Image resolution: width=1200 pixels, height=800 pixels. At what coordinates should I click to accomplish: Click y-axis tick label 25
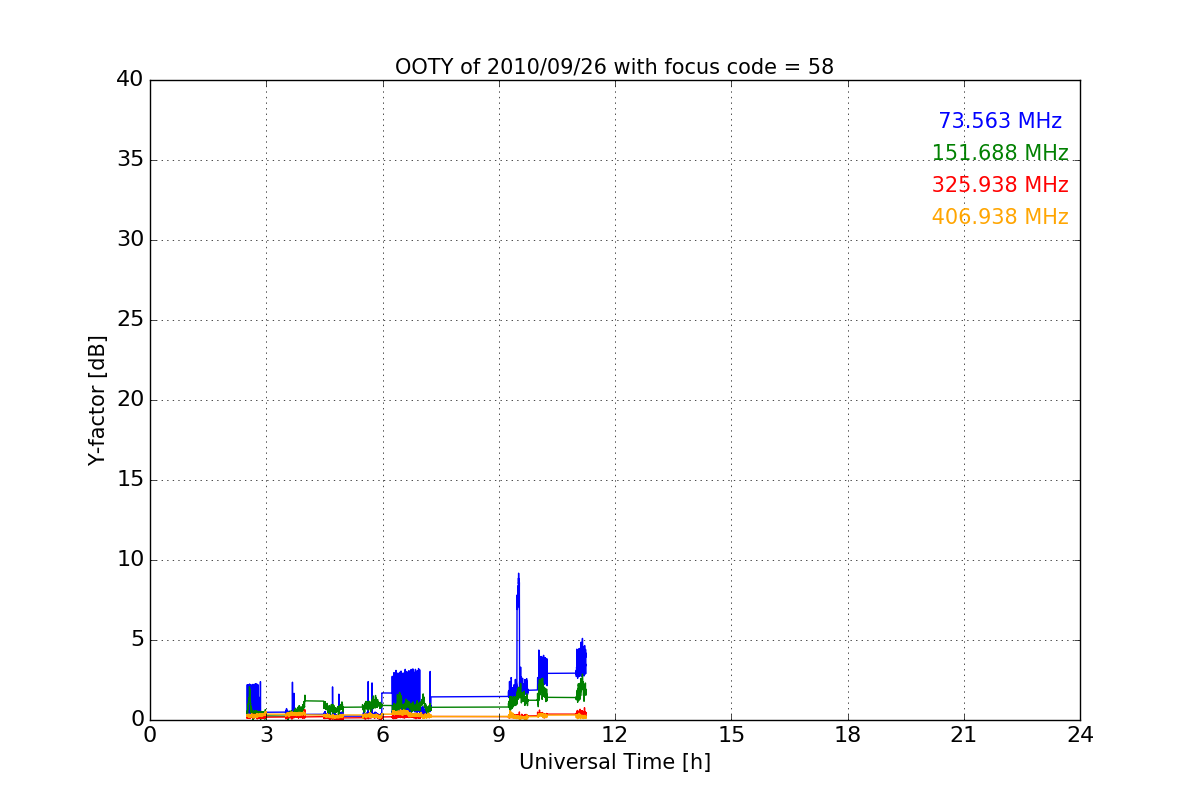point(130,320)
